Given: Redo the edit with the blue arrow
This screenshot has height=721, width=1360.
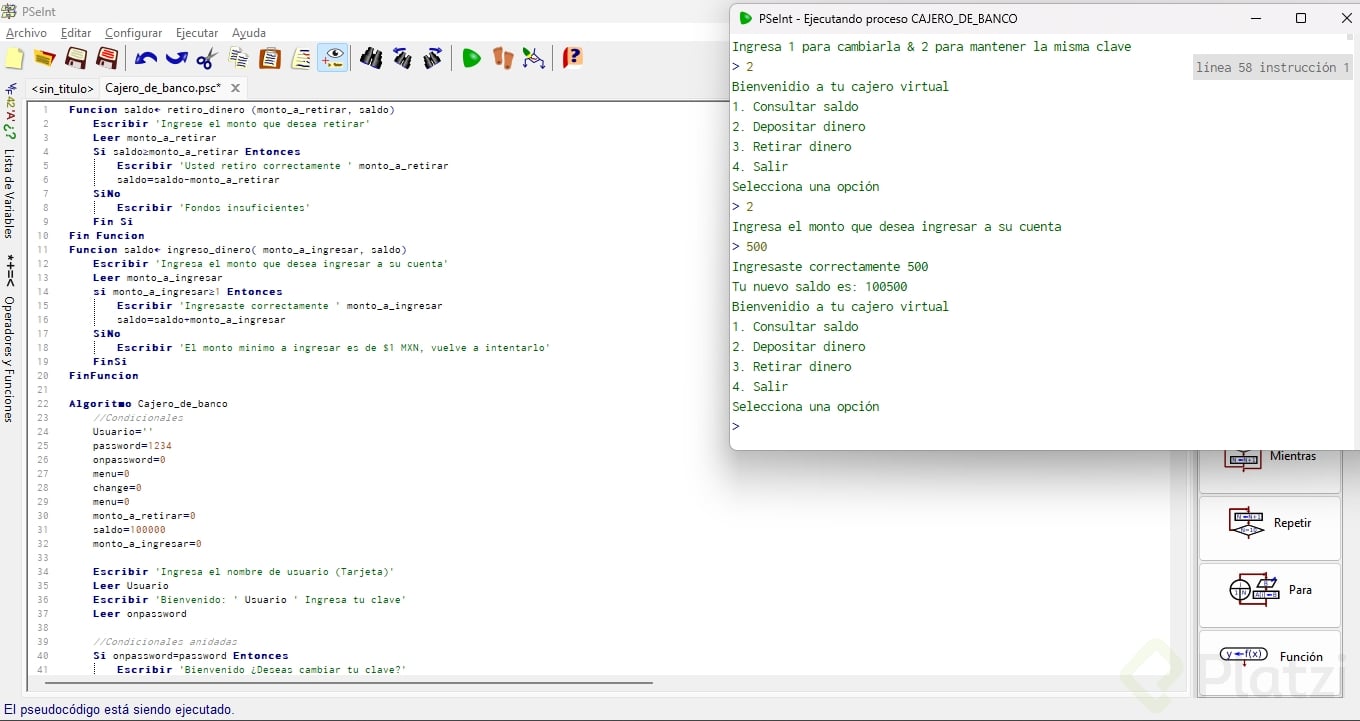Looking at the screenshot, I should [177, 58].
